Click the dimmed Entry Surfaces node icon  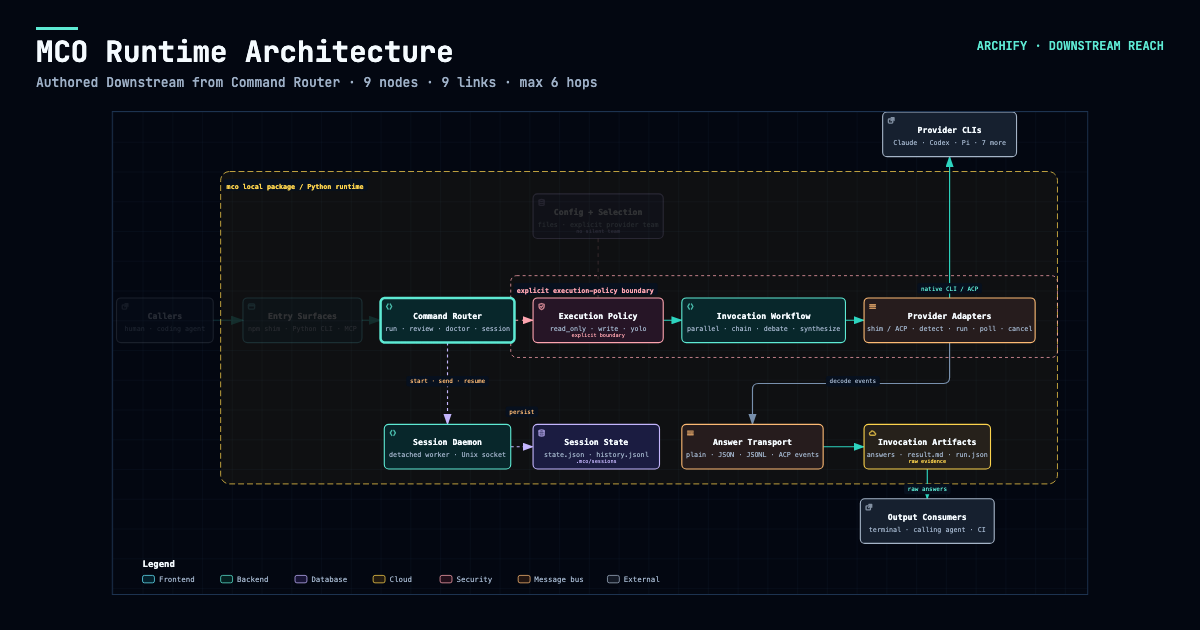(x=252, y=306)
